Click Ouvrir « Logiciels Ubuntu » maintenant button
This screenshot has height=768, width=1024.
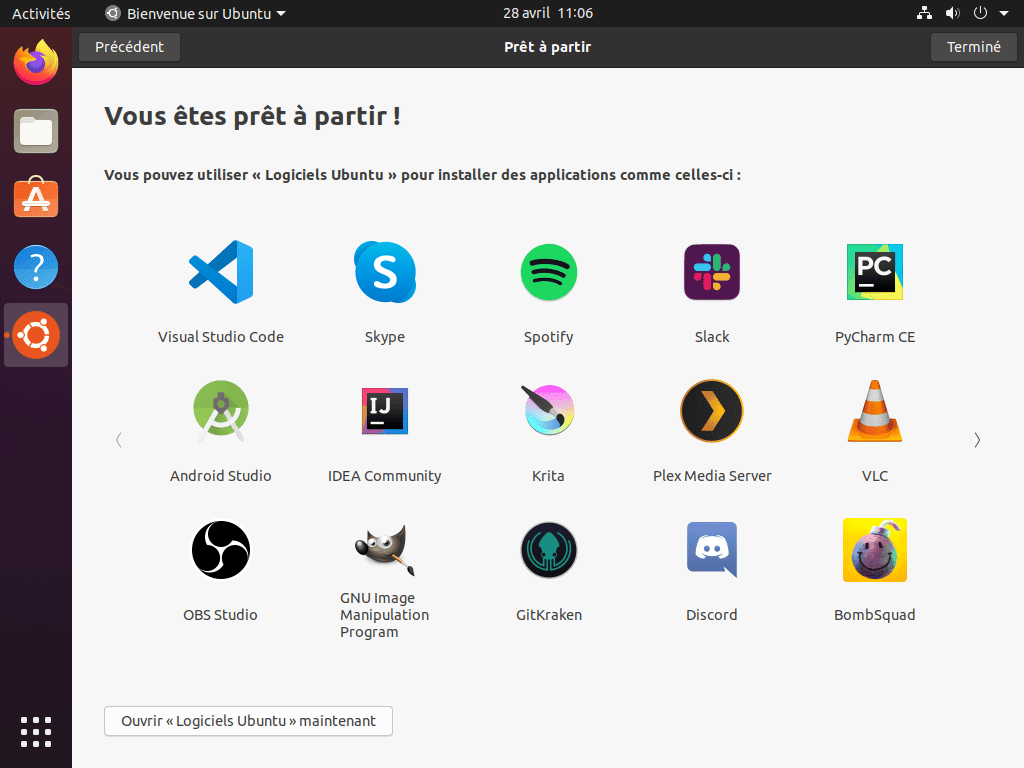point(248,721)
